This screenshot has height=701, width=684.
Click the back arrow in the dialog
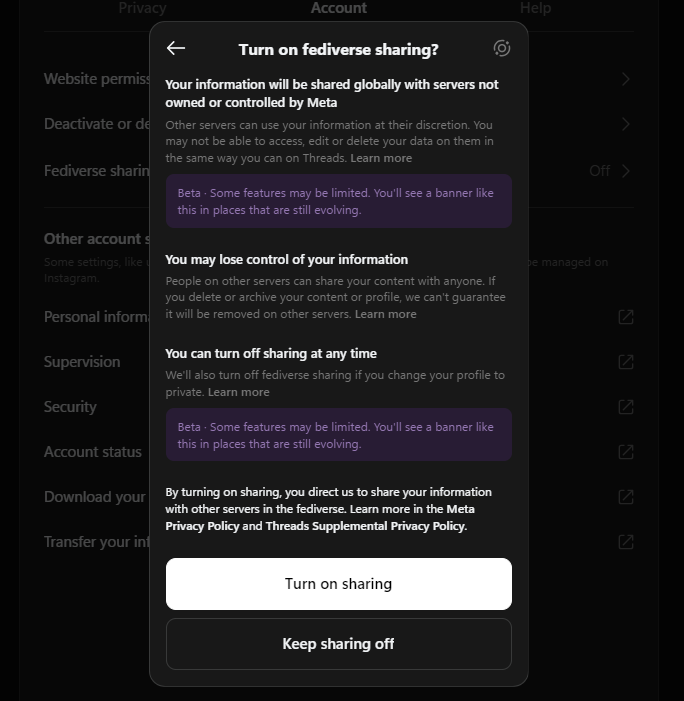point(176,49)
